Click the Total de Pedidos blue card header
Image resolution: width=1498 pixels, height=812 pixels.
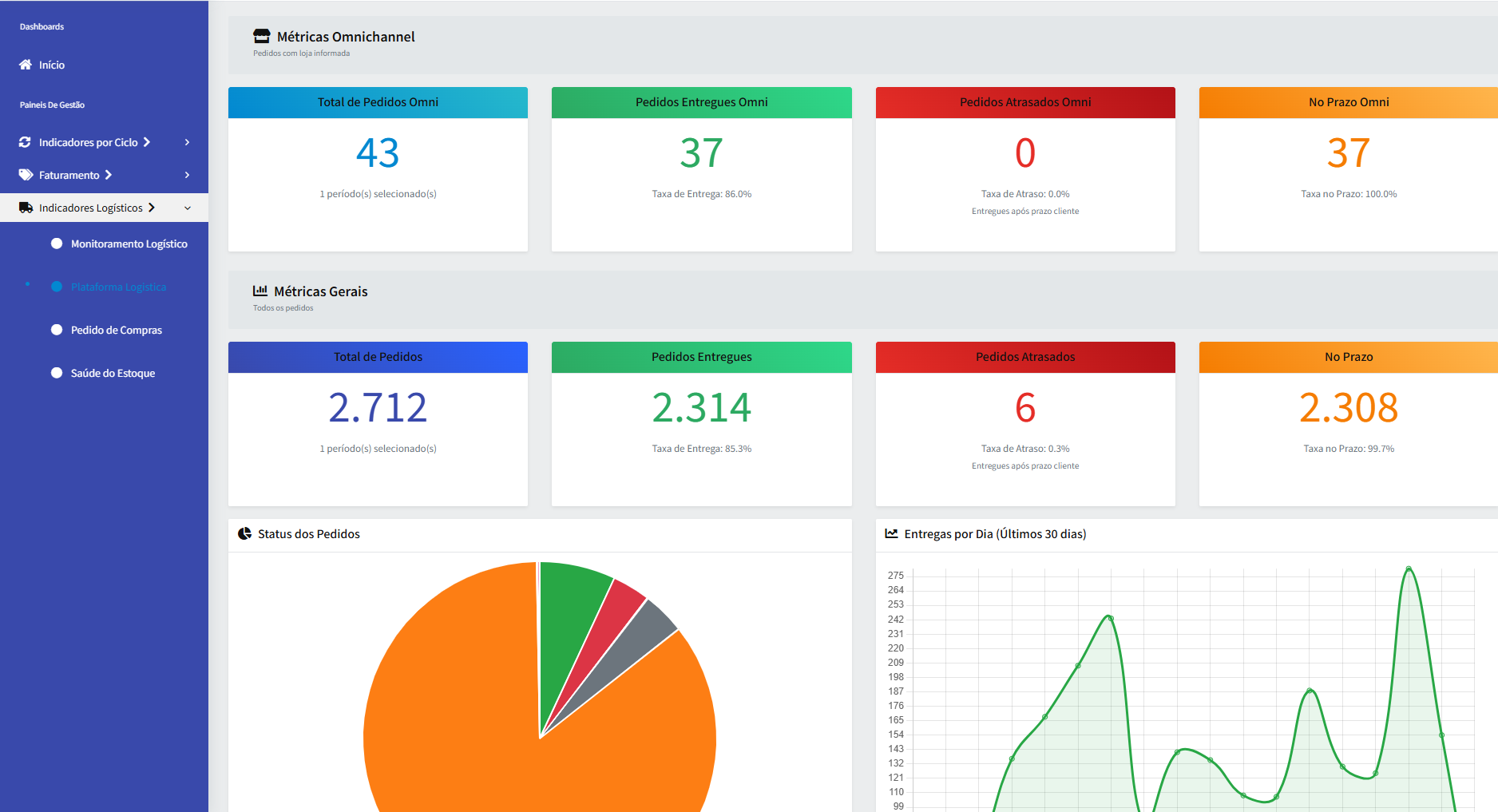(x=378, y=357)
